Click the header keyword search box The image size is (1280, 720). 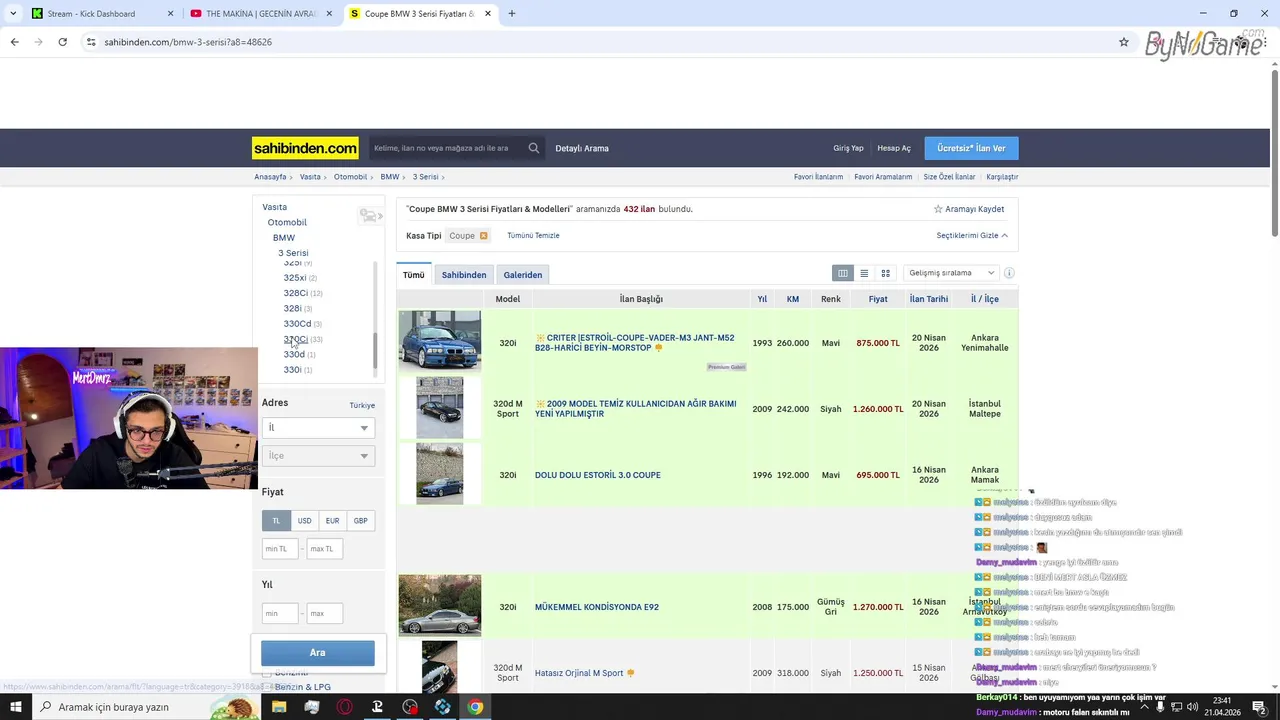[x=447, y=148]
